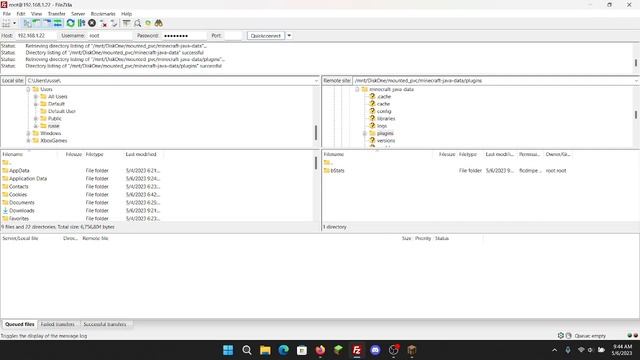Open directory listing filters icon
Screen dimensions: 640x360
point(127,23)
